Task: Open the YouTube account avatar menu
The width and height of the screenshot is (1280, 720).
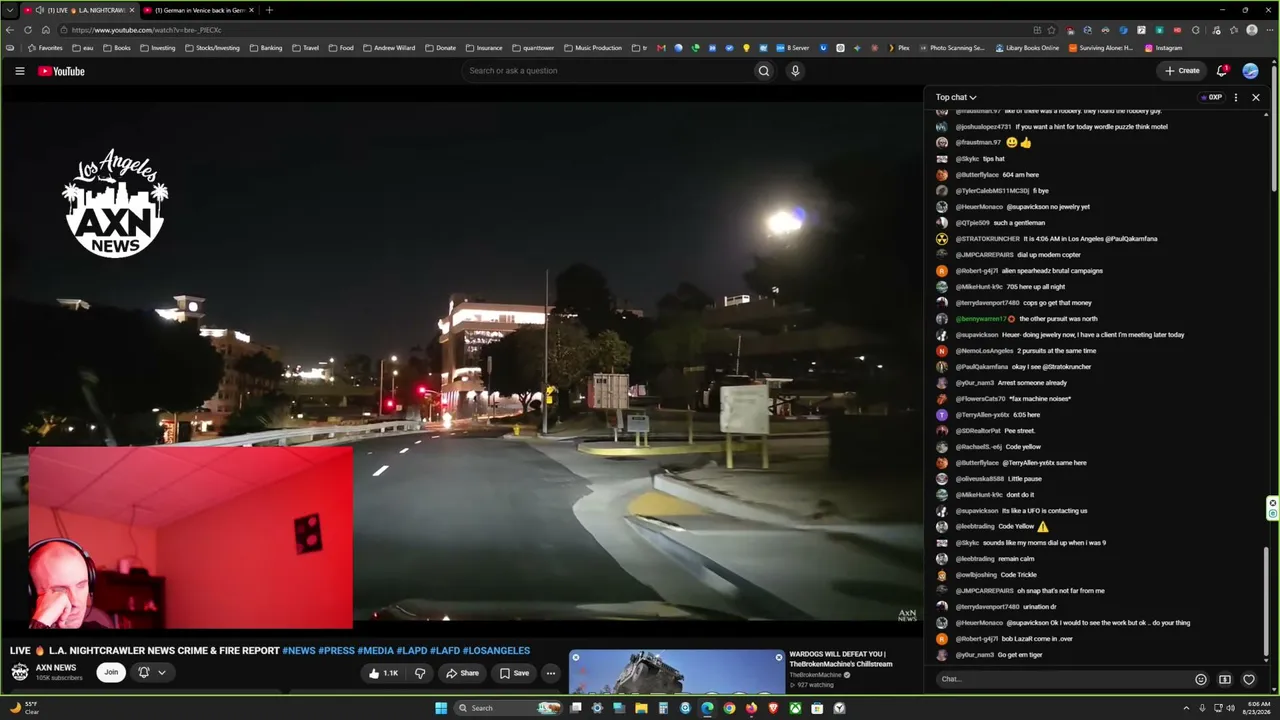Action: (1250, 71)
